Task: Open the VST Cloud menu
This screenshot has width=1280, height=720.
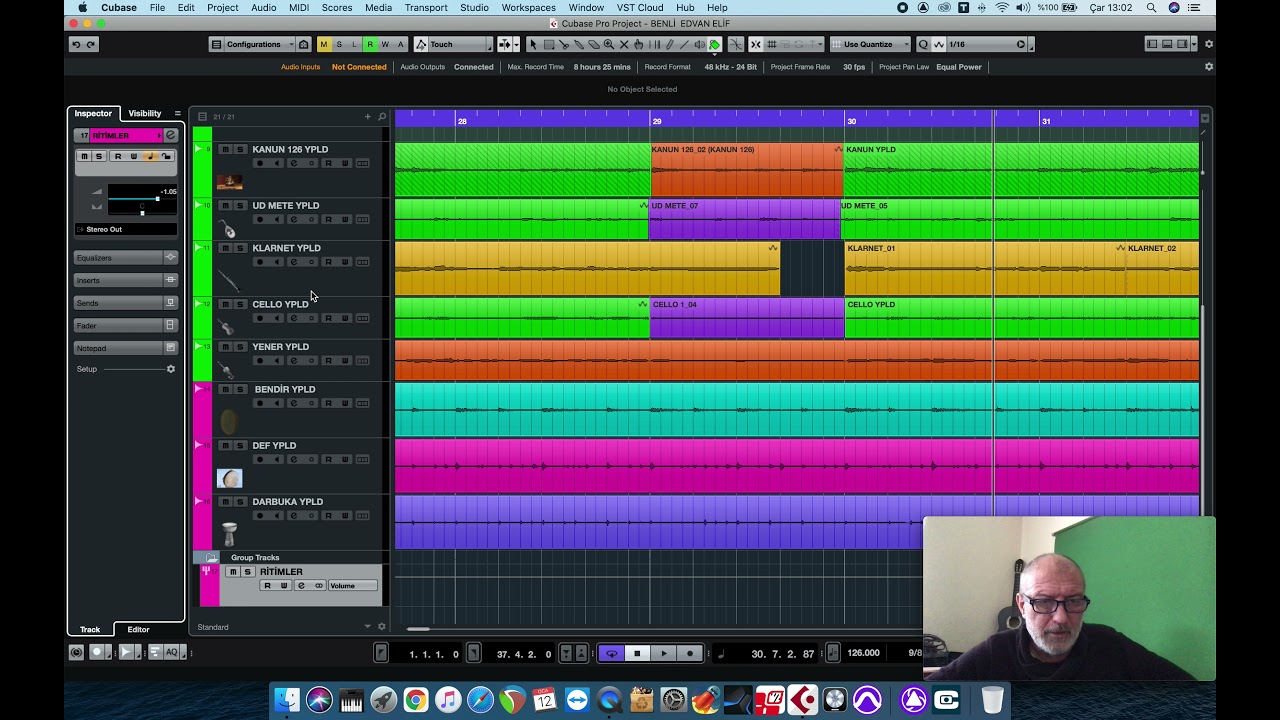Action: [640, 8]
